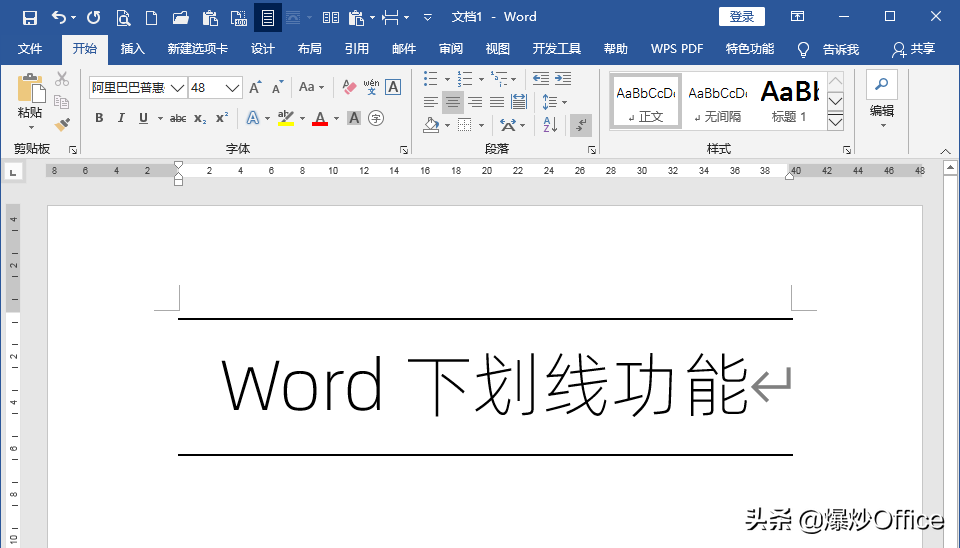The height and width of the screenshot is (548, 960).
Task: Open the highlight color dropdown arrow
Action: click(302, 118)
